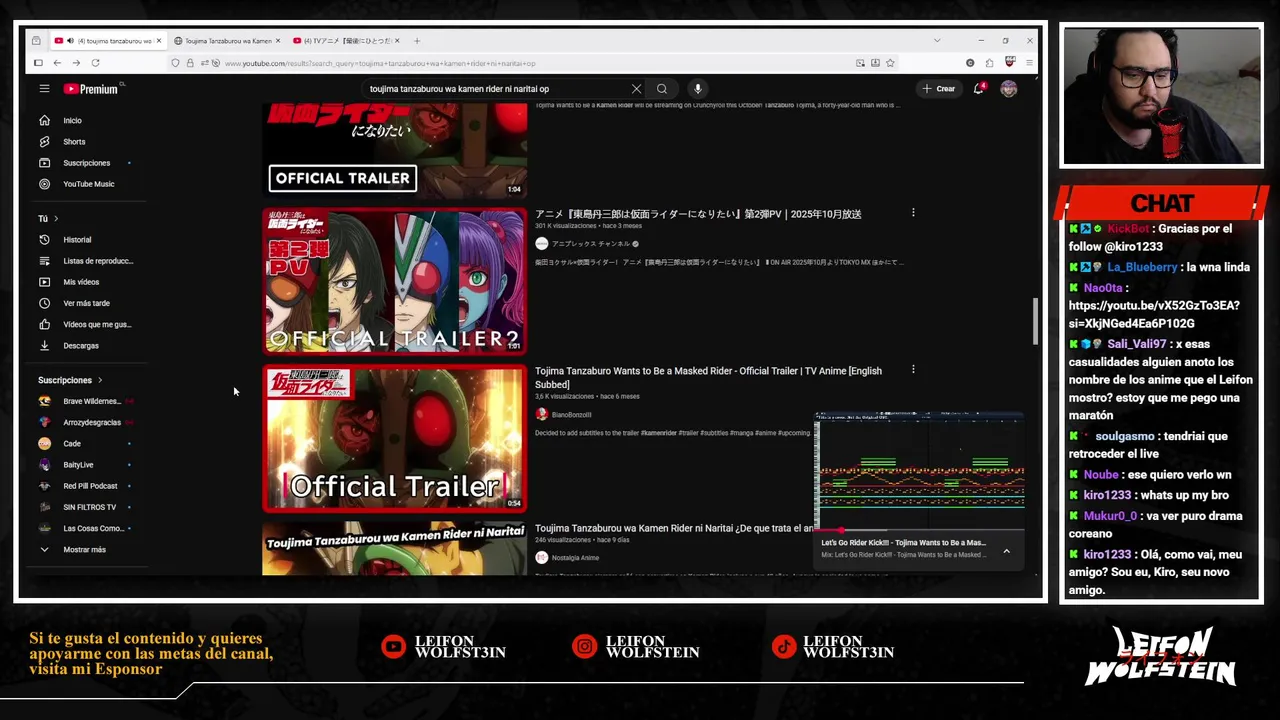Go back in browser history
The height and width of the screenshot is (720, 1280).
point(57,63)
